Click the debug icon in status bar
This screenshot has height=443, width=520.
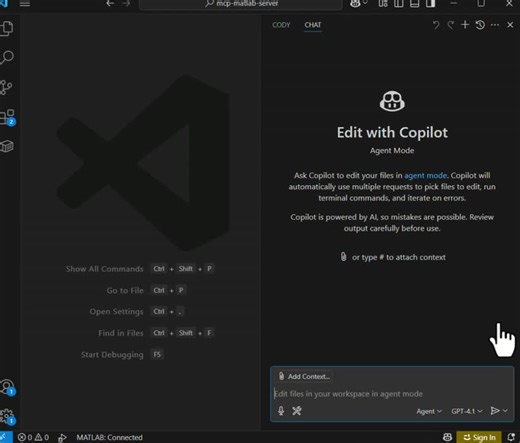click(62, 437)
